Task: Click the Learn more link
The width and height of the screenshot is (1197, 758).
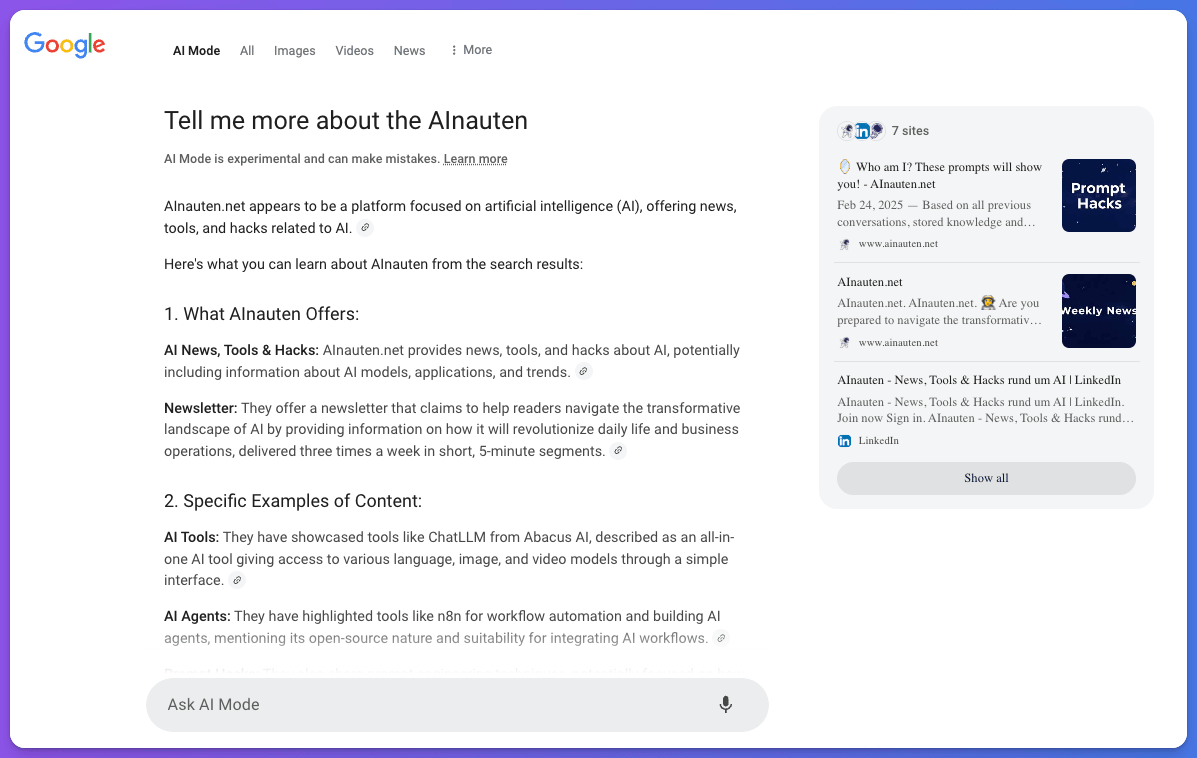Action: [476, 159]
